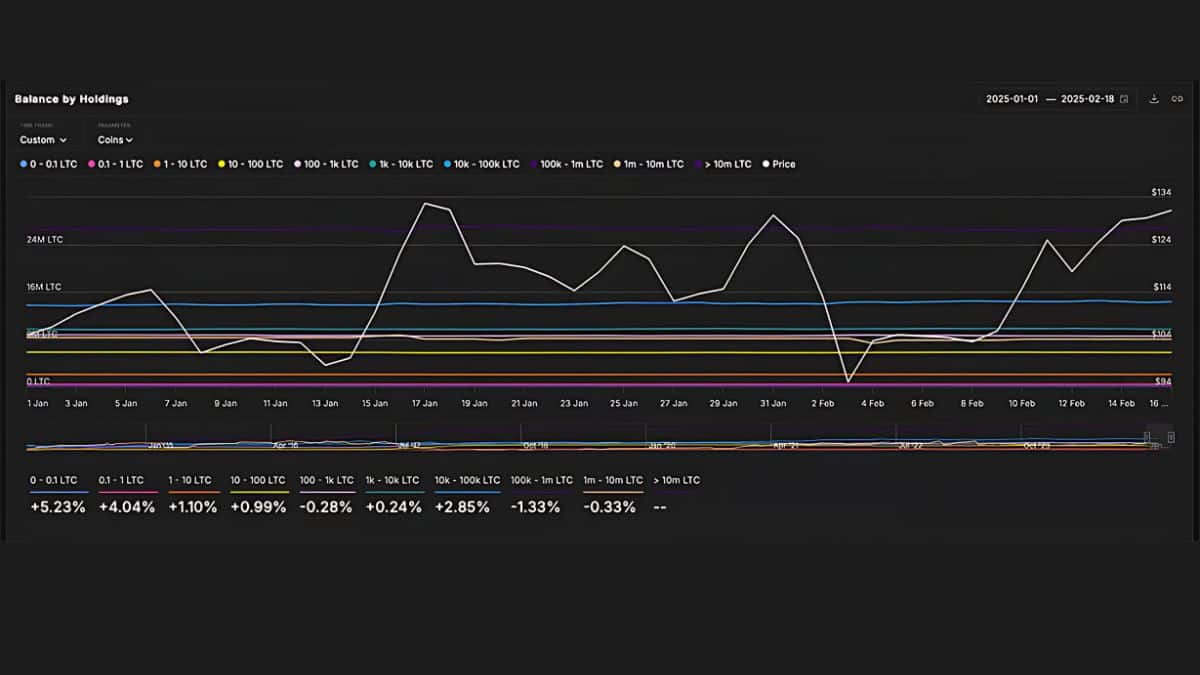Viewport: 1200px width, 675px height.
Task: Toggle the 1k - 10k LTC legend dot
Action: 372,164
